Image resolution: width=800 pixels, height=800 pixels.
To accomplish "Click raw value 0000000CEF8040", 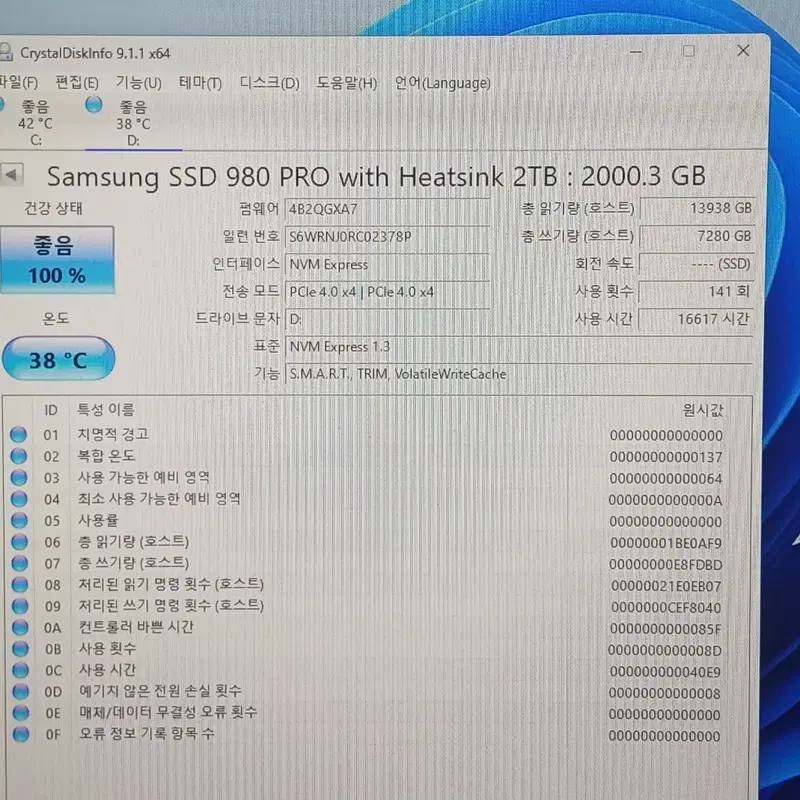I will point(666,608).
